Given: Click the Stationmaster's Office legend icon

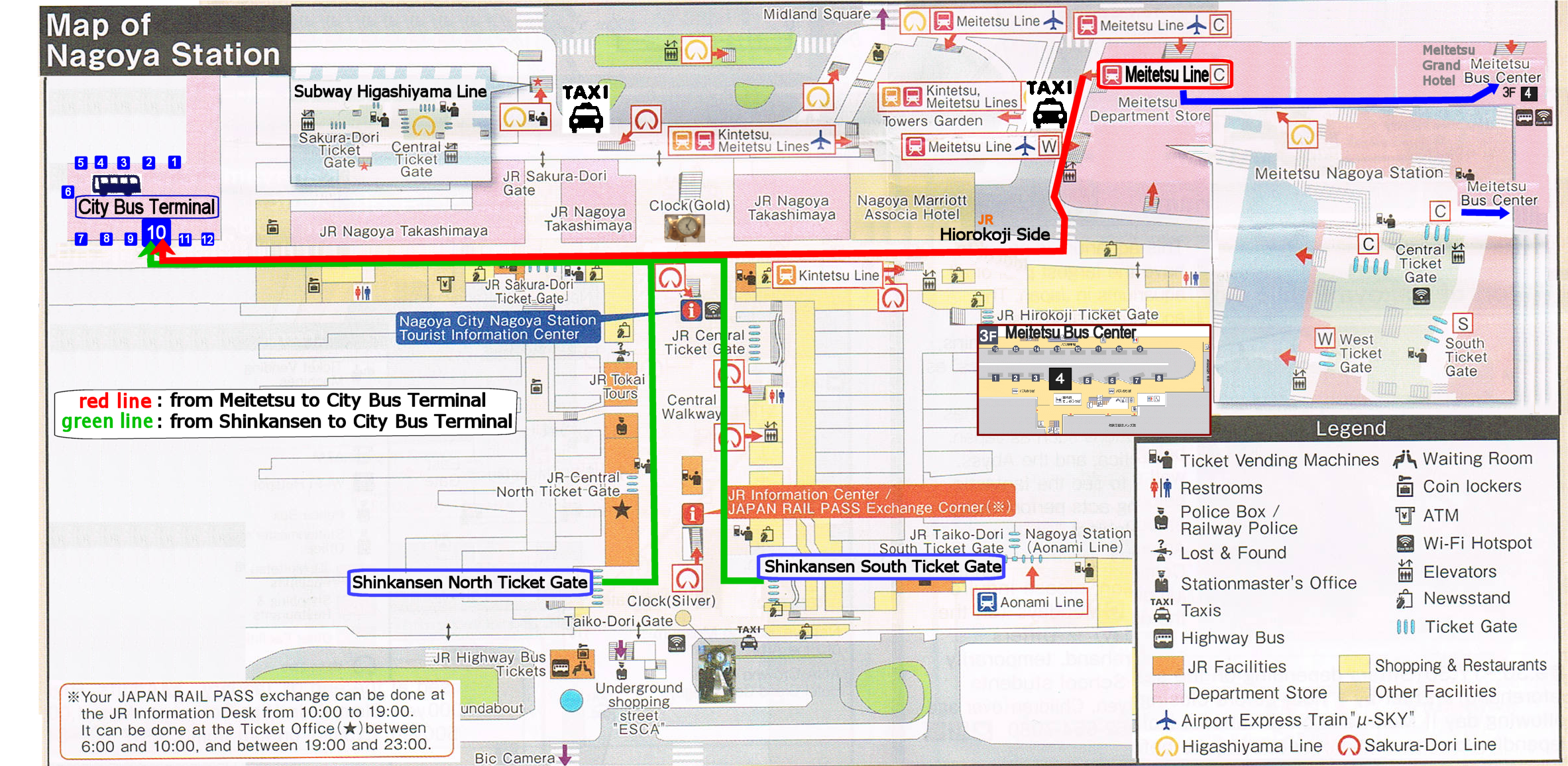Looking at the screenshot, I should click(x=1161, y=582).
